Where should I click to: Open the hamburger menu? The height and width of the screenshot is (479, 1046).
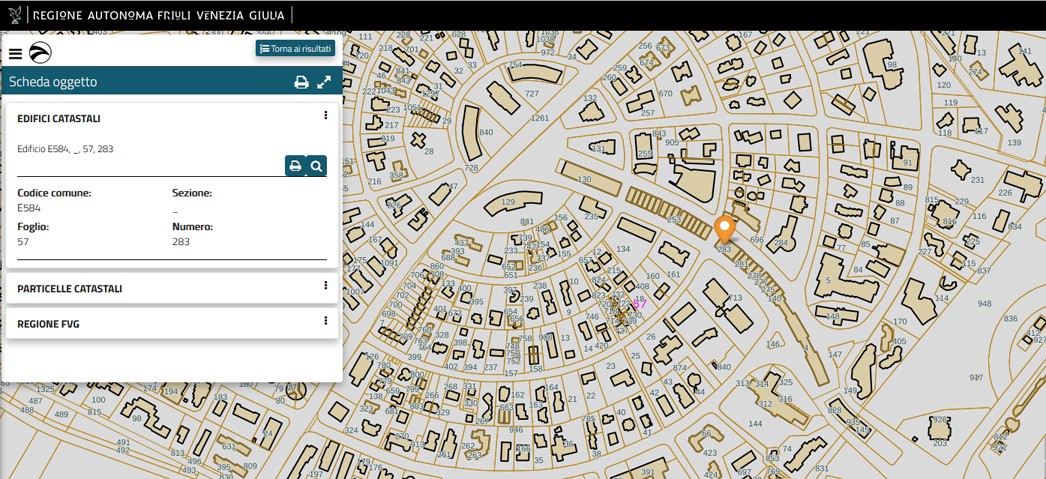(x=15, y=54)
